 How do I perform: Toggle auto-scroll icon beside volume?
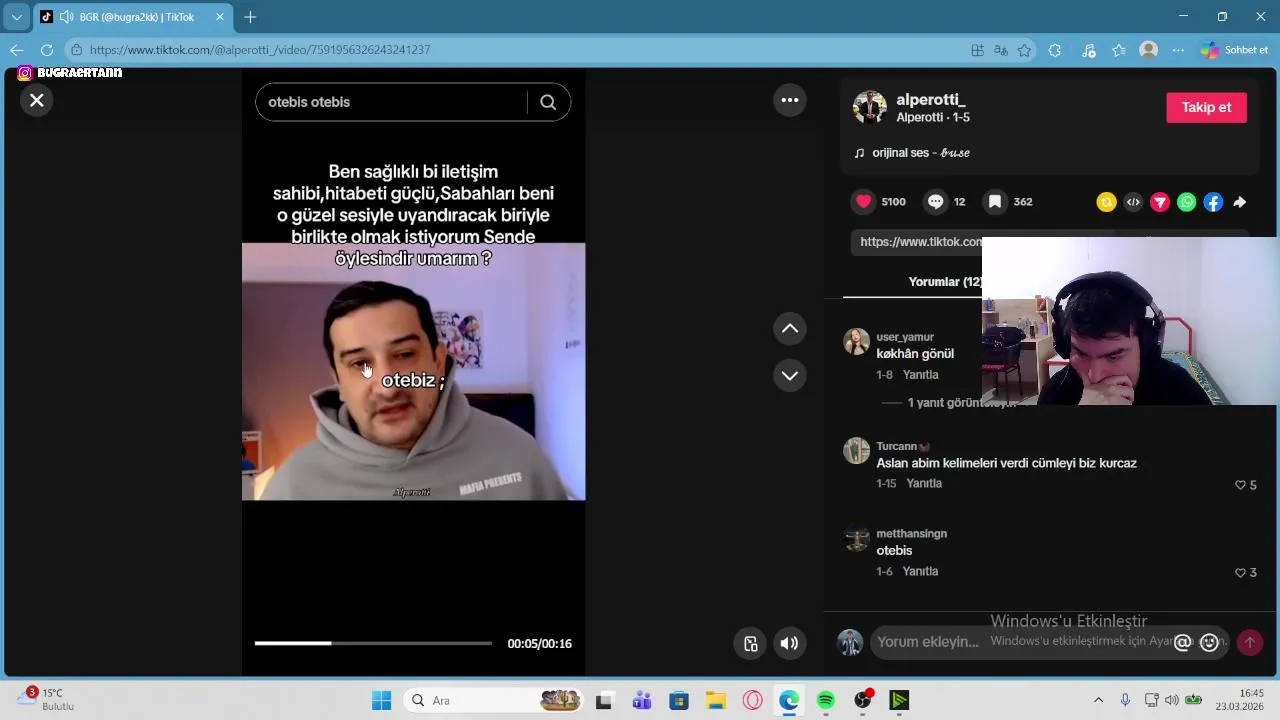tap(750, 644)
